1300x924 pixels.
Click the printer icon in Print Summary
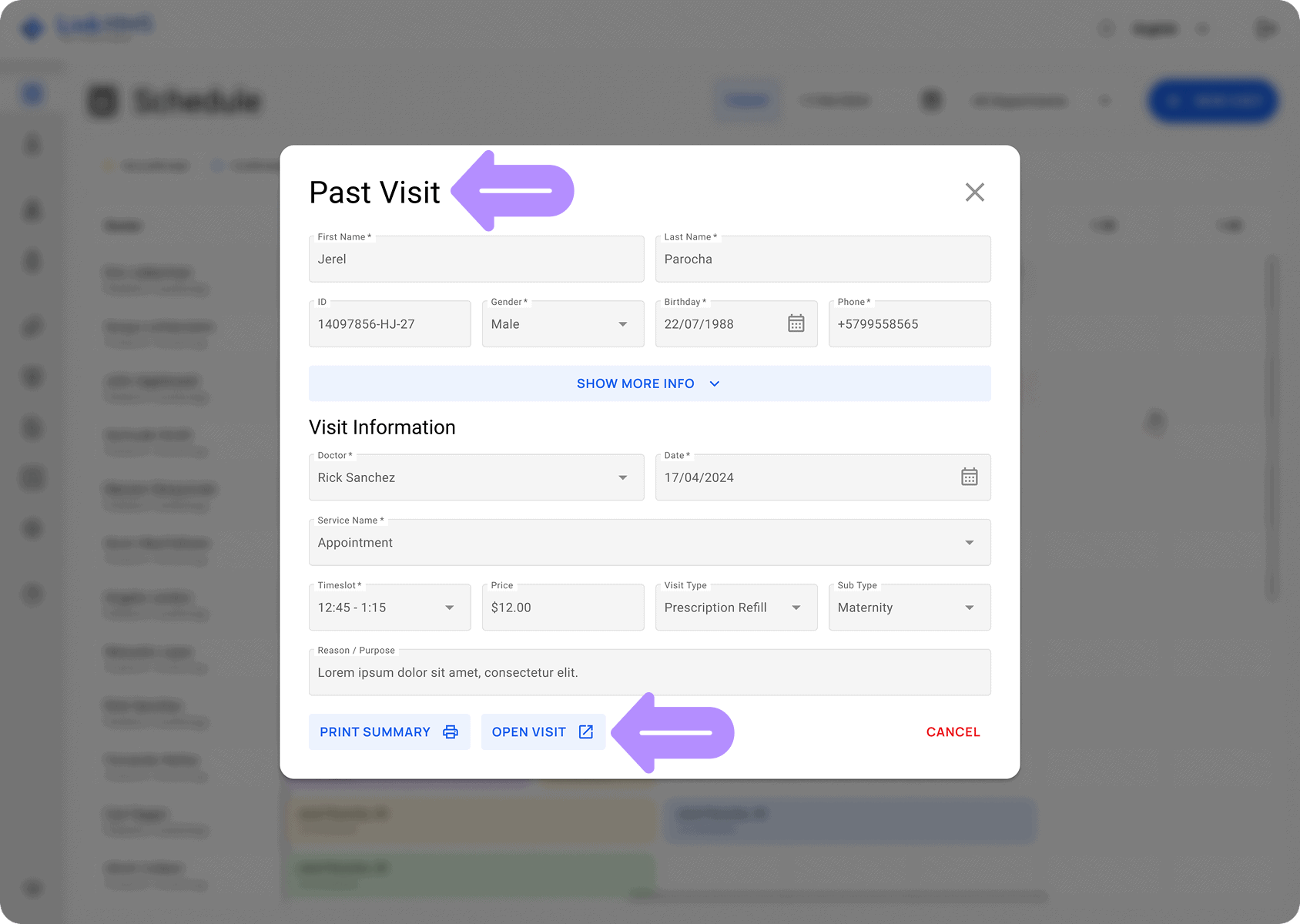[451, 732]
